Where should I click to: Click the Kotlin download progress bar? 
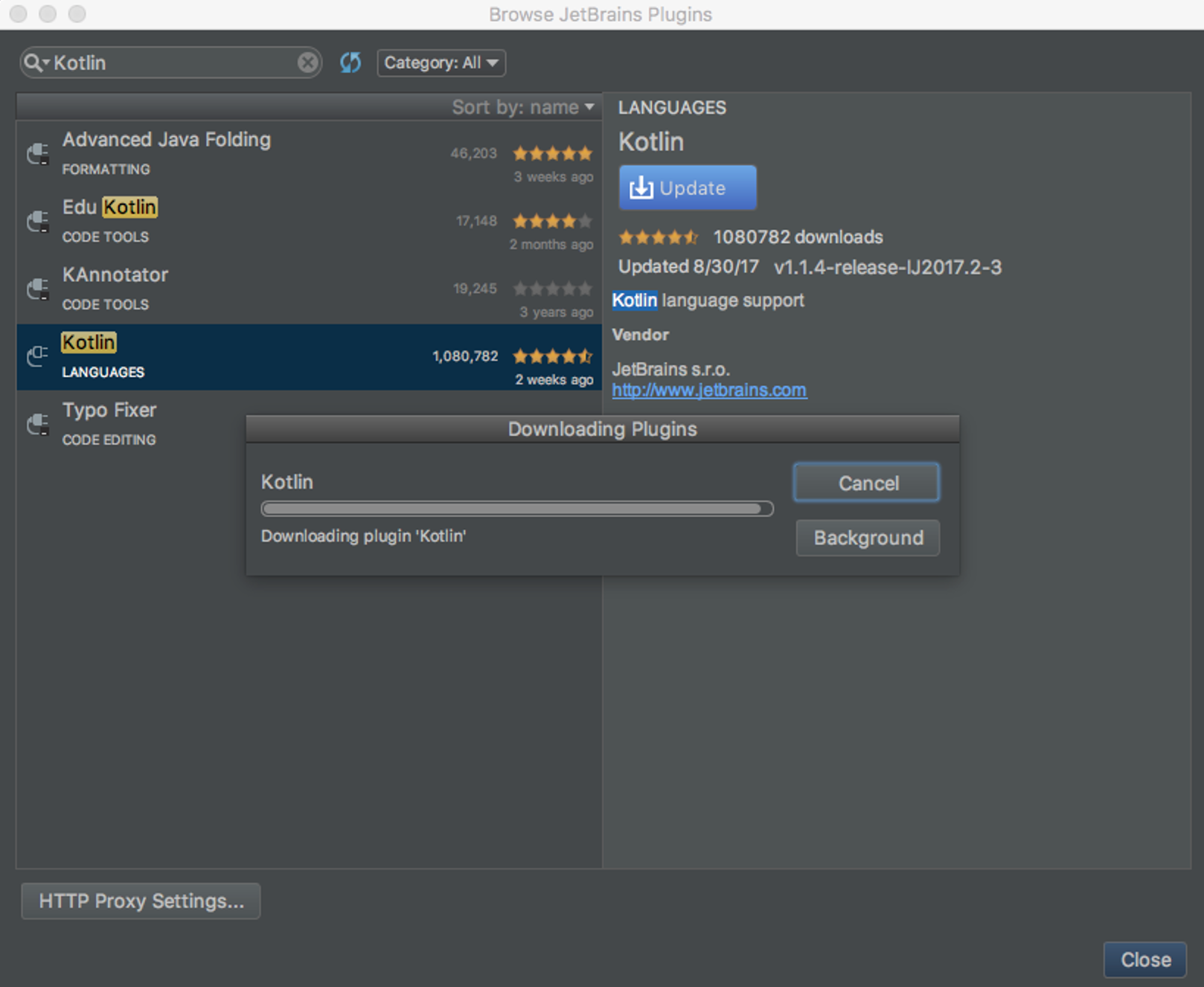tap(517, 509)
